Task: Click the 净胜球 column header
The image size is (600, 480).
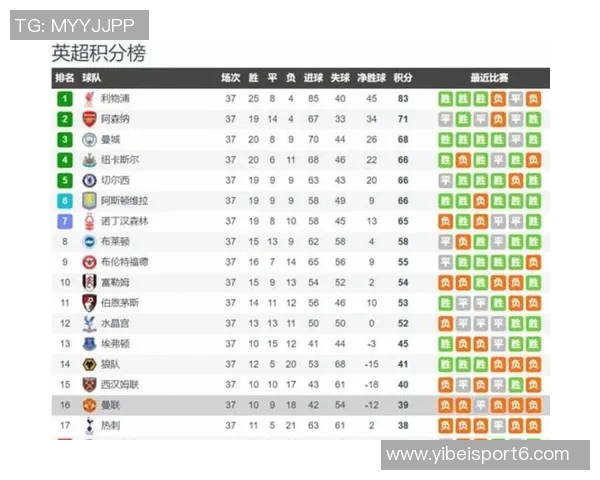Action: click(371, 77)
